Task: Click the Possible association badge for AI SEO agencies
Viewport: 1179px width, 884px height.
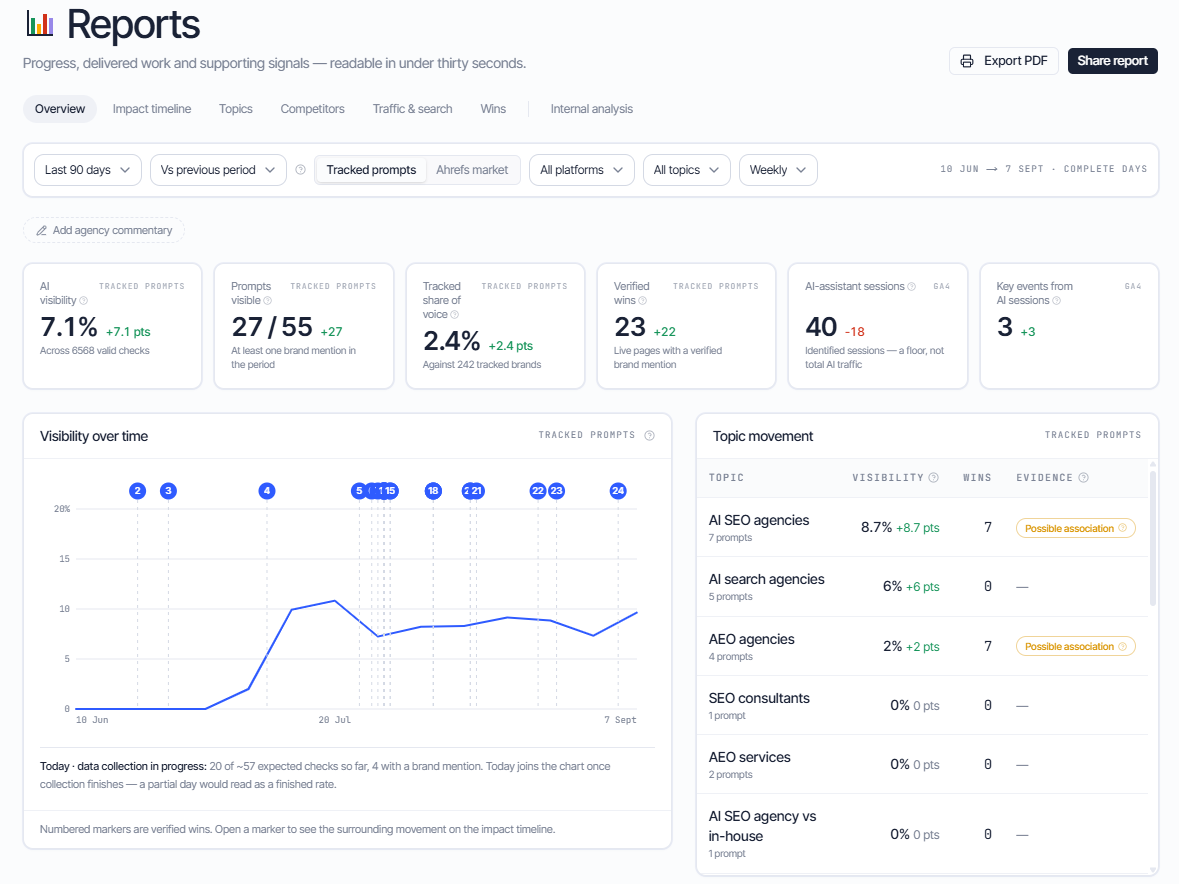Action: pos(1075,528)
